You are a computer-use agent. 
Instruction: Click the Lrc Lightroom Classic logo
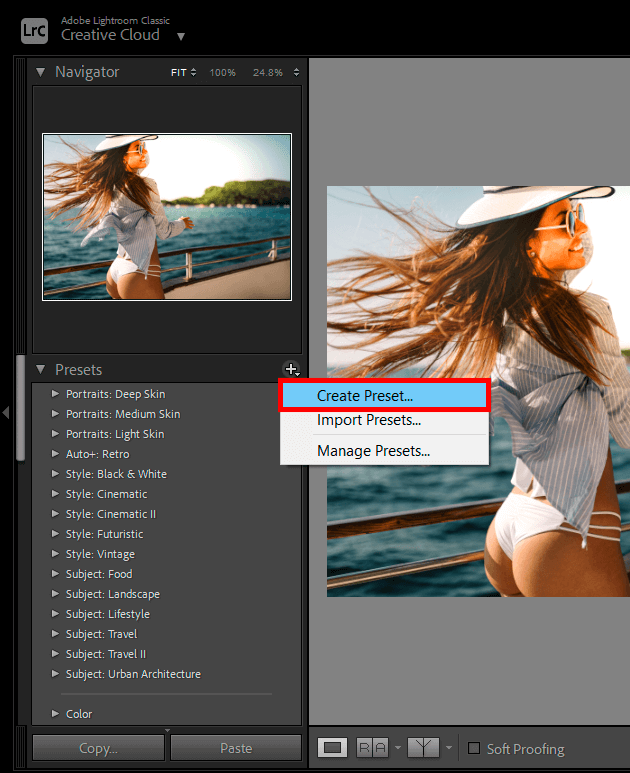pyautogui.click(x=35, y=29)
